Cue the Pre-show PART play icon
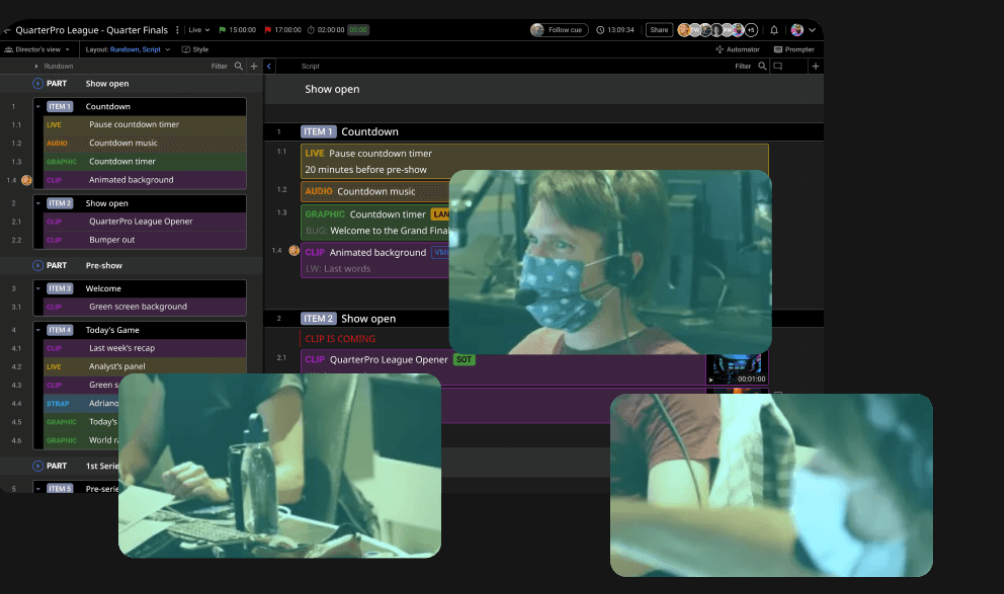The image size is (1004, 594). pos(38,265)
